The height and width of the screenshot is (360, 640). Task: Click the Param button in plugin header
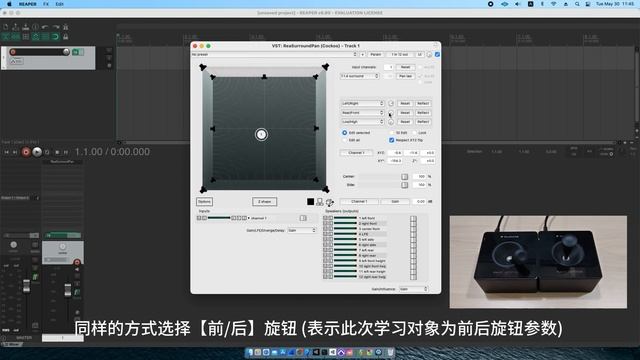pyautogui.click(x=376, y=54)
